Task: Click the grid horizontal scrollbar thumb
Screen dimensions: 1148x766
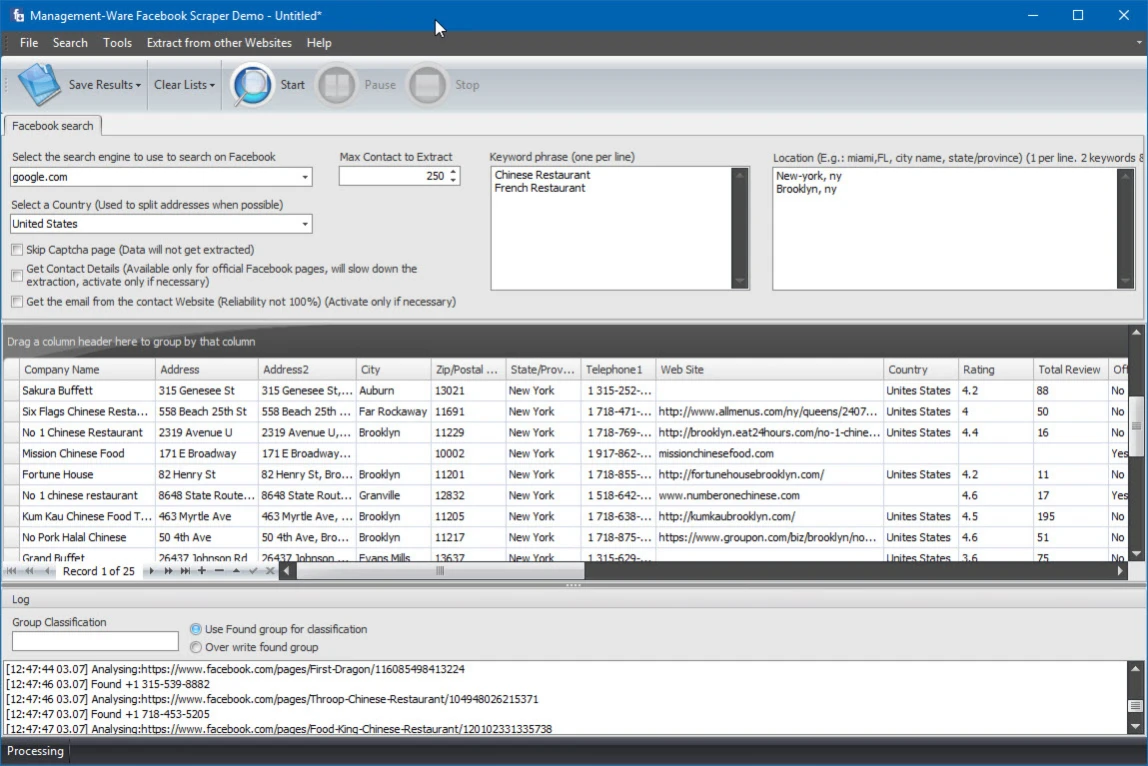Action: (441, 571)
